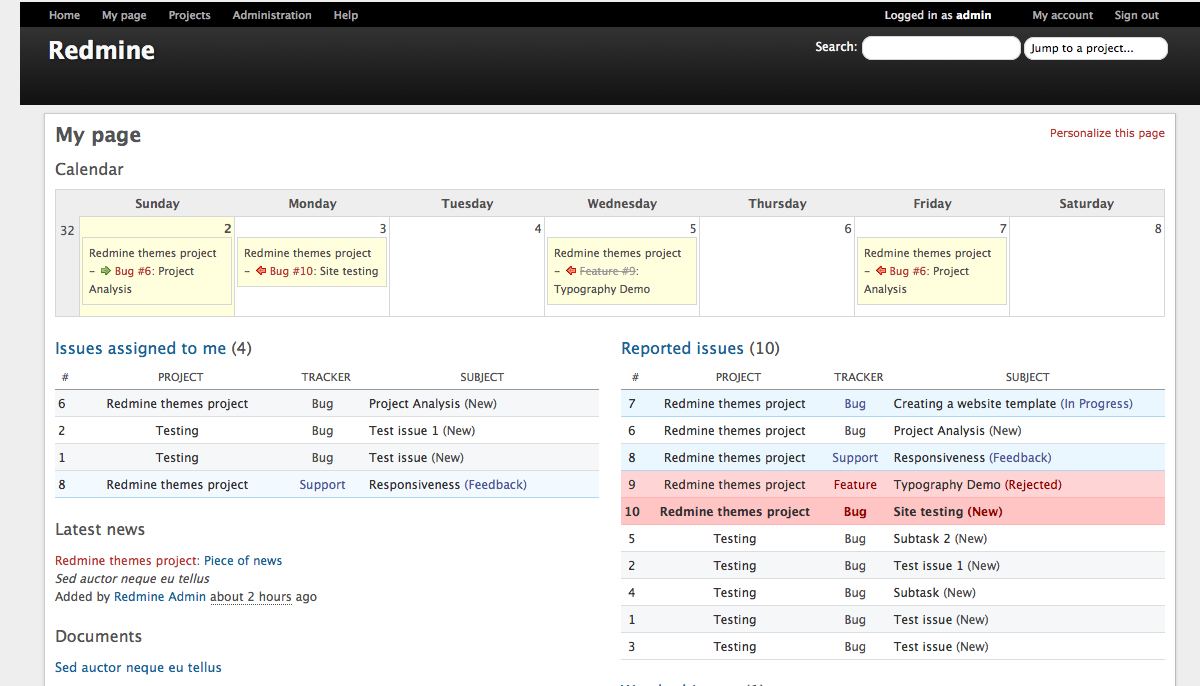Viewport: 1200px width, 686px height.
Task: Open the Piece of news link
Action: (243, 561)
